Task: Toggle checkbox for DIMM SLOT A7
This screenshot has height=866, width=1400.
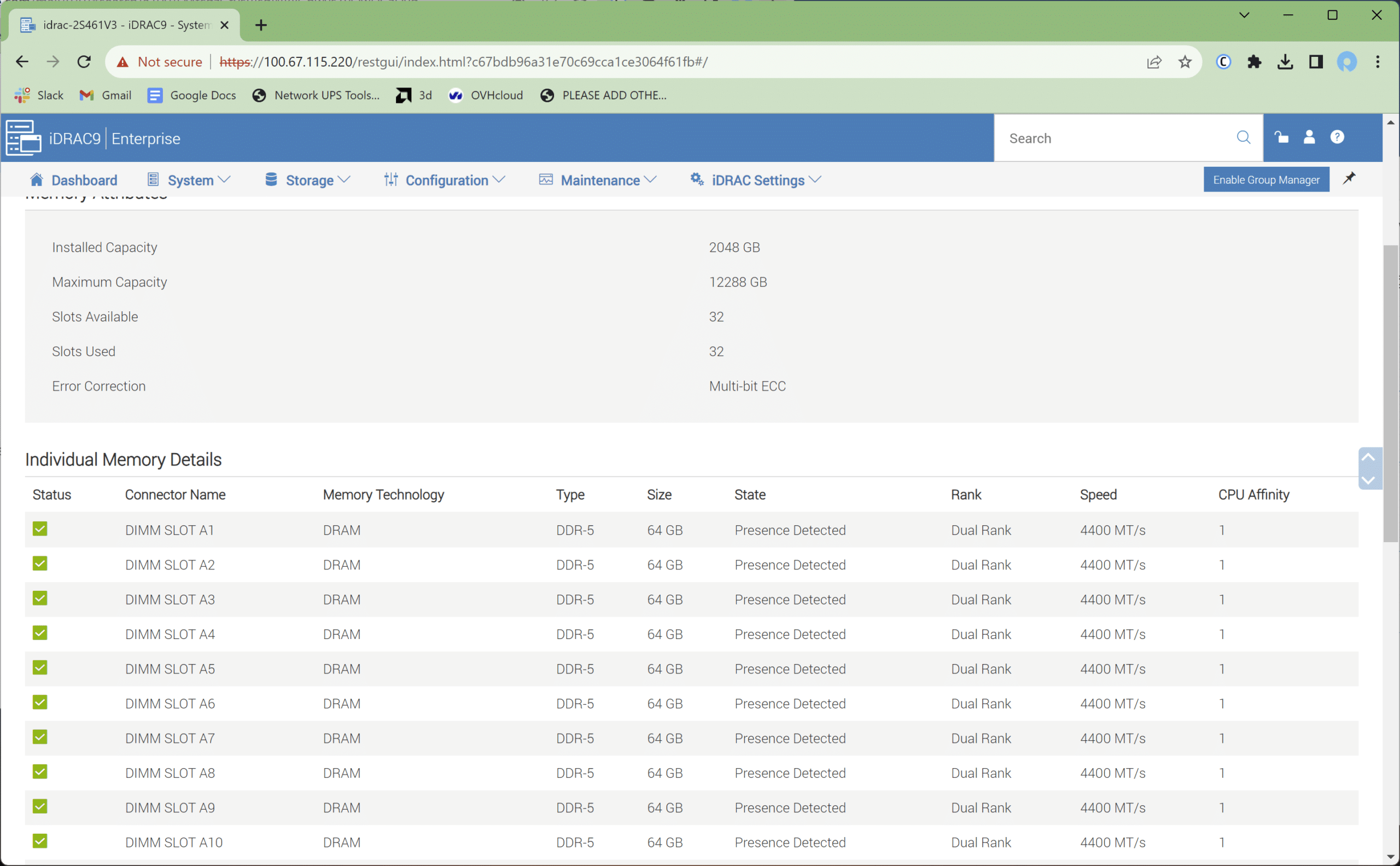Action: tap(40, 737)
